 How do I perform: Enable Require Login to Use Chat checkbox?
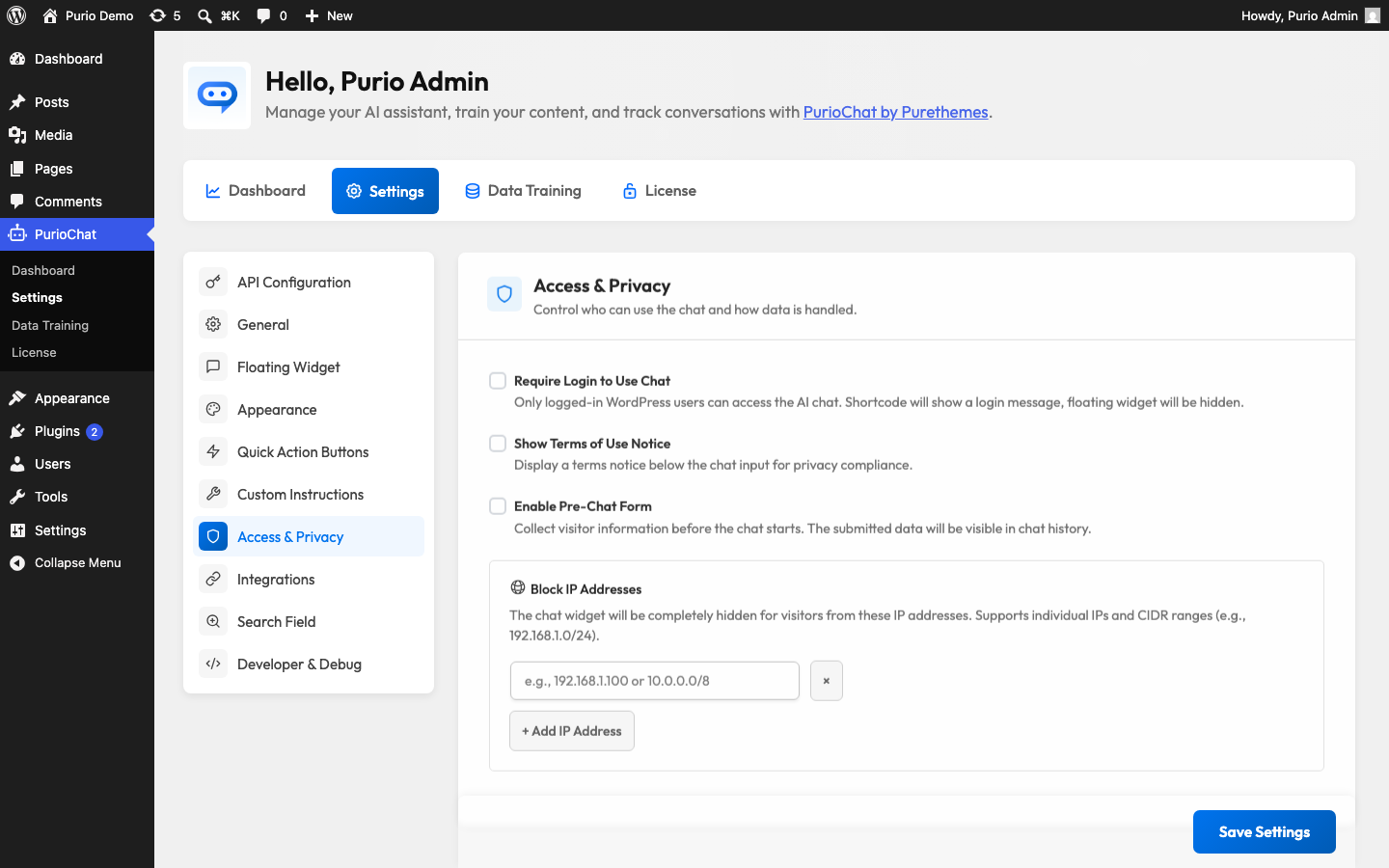tap(498, 381)
